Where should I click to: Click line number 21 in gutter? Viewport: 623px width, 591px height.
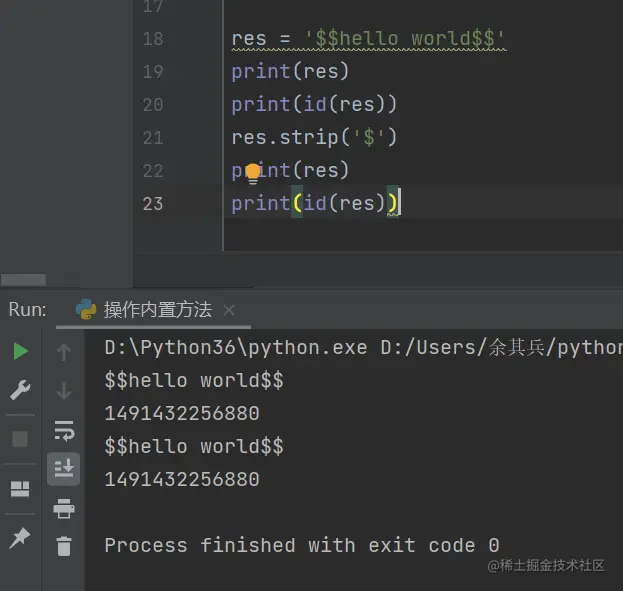click(152, 137)
